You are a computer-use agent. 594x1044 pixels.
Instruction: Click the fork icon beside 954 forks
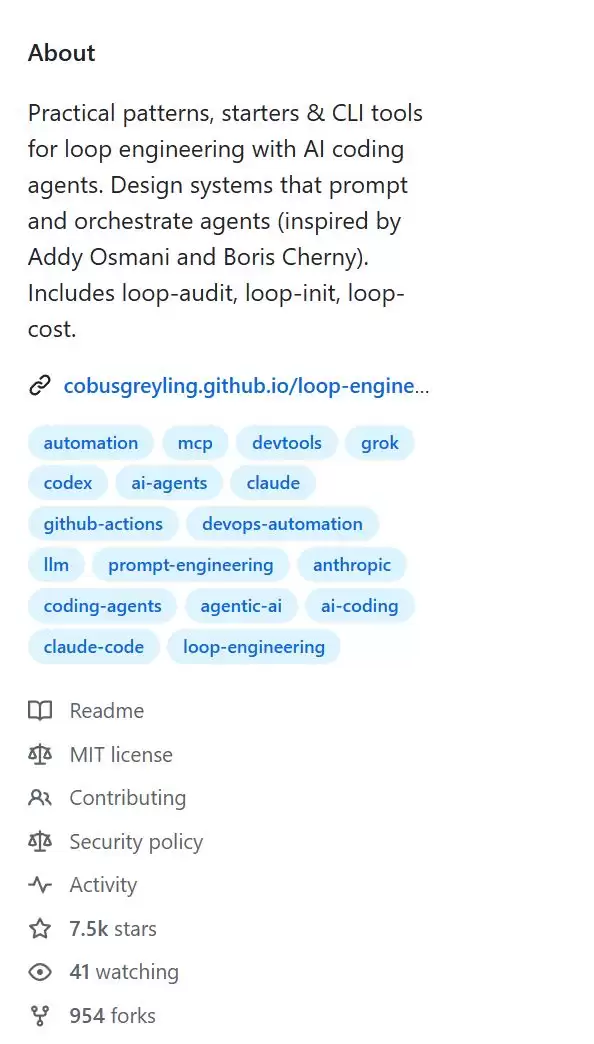(x=40, y=1016)
